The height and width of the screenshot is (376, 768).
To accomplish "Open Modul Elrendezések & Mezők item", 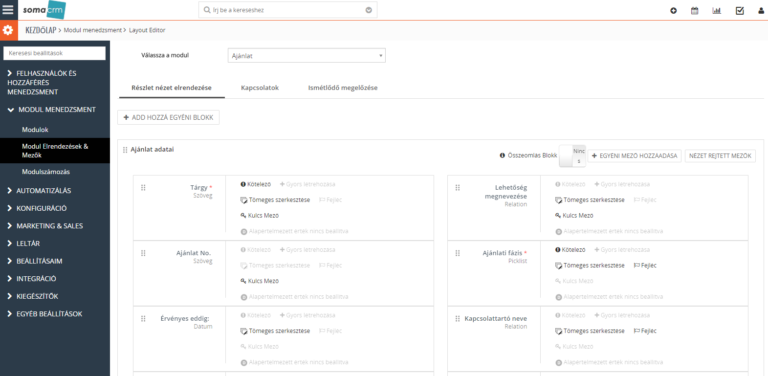I will point(55,151).
